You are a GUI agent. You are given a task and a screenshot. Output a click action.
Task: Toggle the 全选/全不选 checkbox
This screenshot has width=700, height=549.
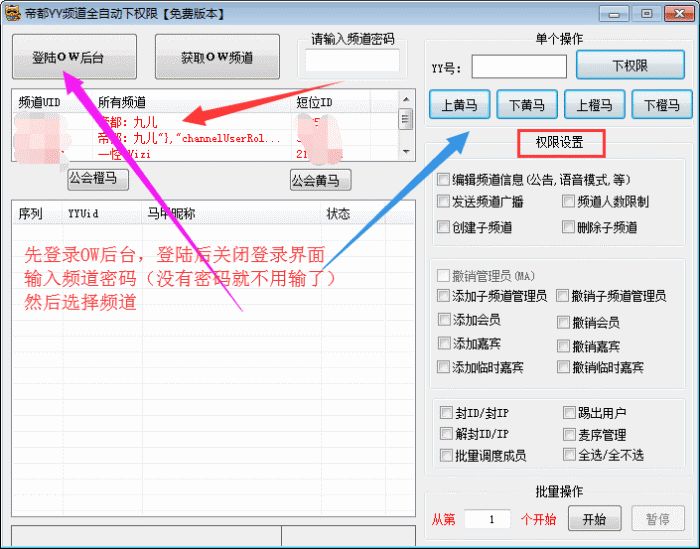pyautogui.click(x=569, y=455)
